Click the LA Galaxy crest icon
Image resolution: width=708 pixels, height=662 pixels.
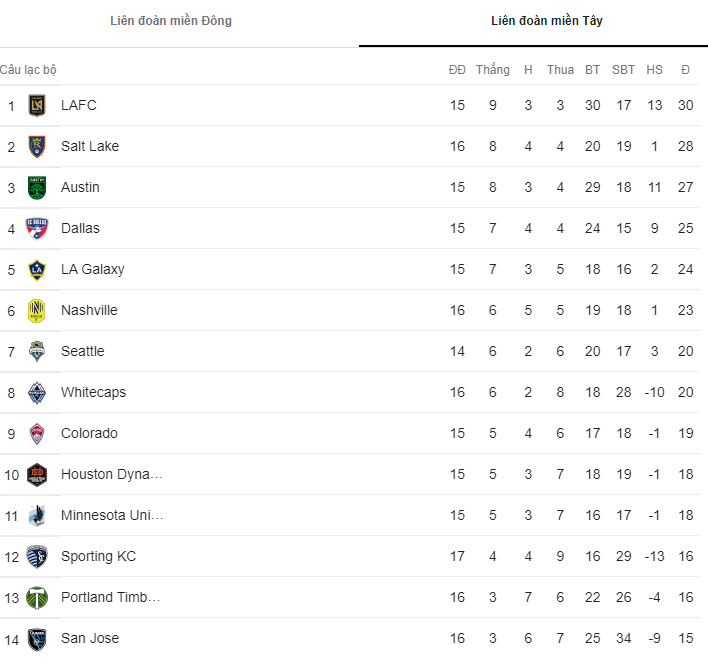pyautogui.click(x=37, y=269)
